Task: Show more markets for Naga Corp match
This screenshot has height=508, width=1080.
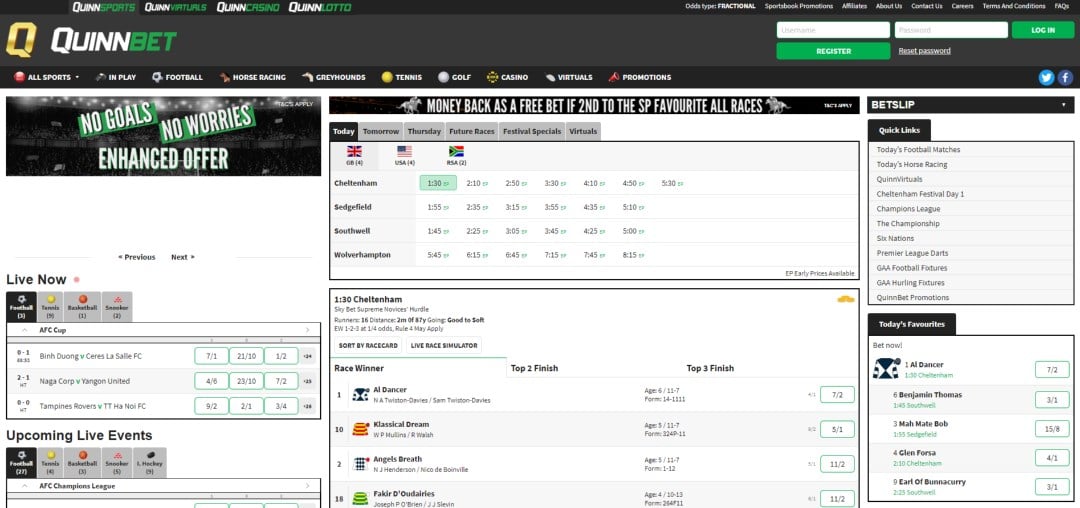Action: (308, 381)
